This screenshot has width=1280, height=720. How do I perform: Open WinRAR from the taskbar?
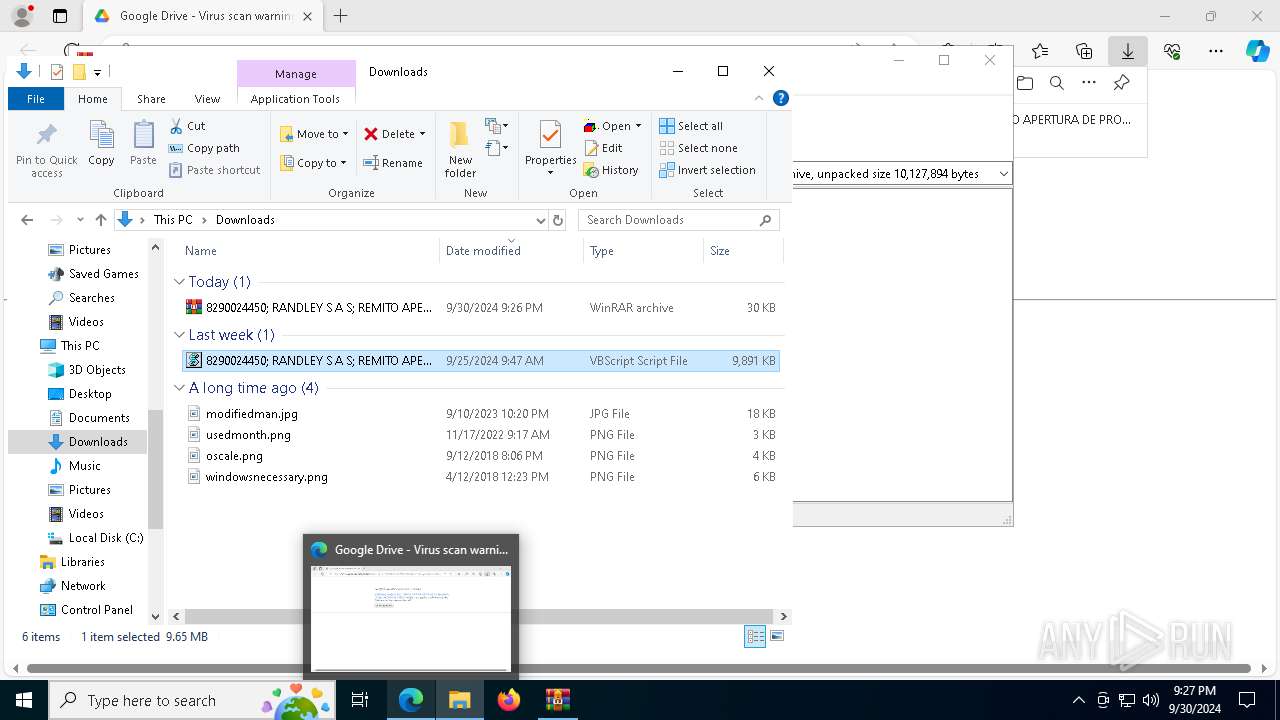tap(558, 700)
